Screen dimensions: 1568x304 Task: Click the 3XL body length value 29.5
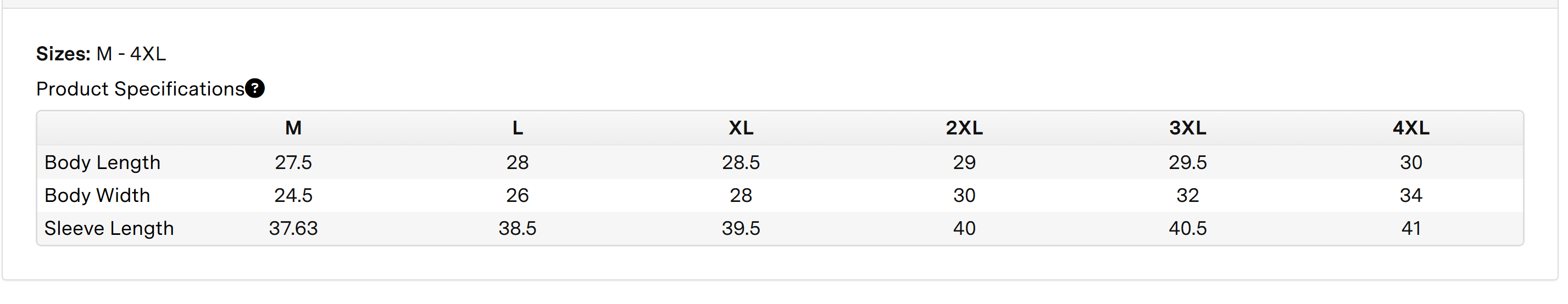point(1188,162)
